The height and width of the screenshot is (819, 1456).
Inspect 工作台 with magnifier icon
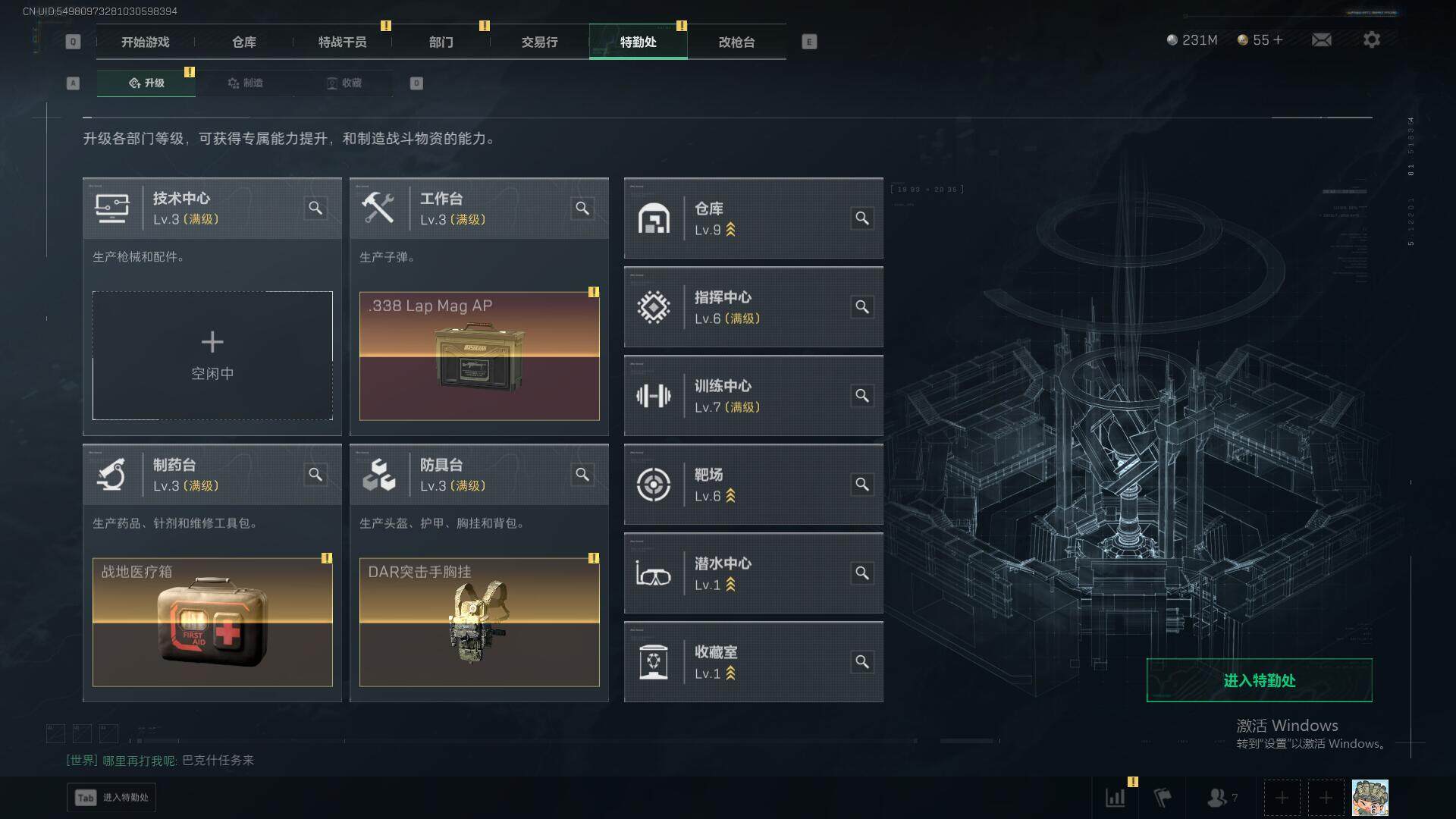582,208
